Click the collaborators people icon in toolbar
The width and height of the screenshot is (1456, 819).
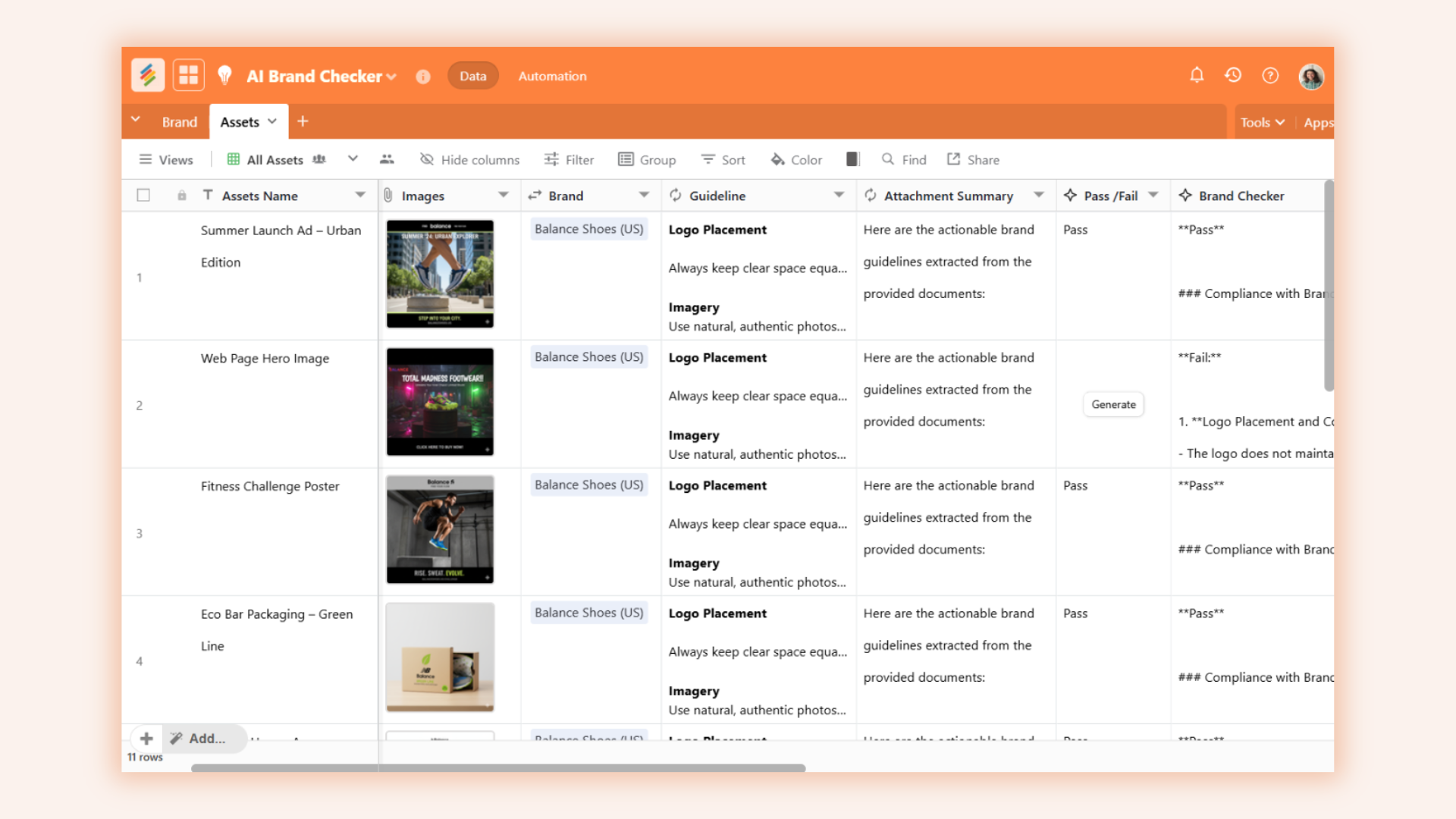point(387,159)
